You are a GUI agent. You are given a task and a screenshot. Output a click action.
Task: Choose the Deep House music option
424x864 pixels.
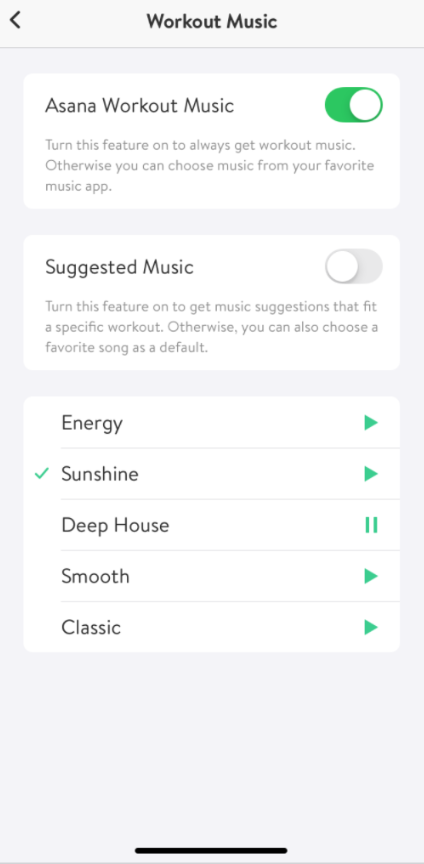[x=211, y=525]
